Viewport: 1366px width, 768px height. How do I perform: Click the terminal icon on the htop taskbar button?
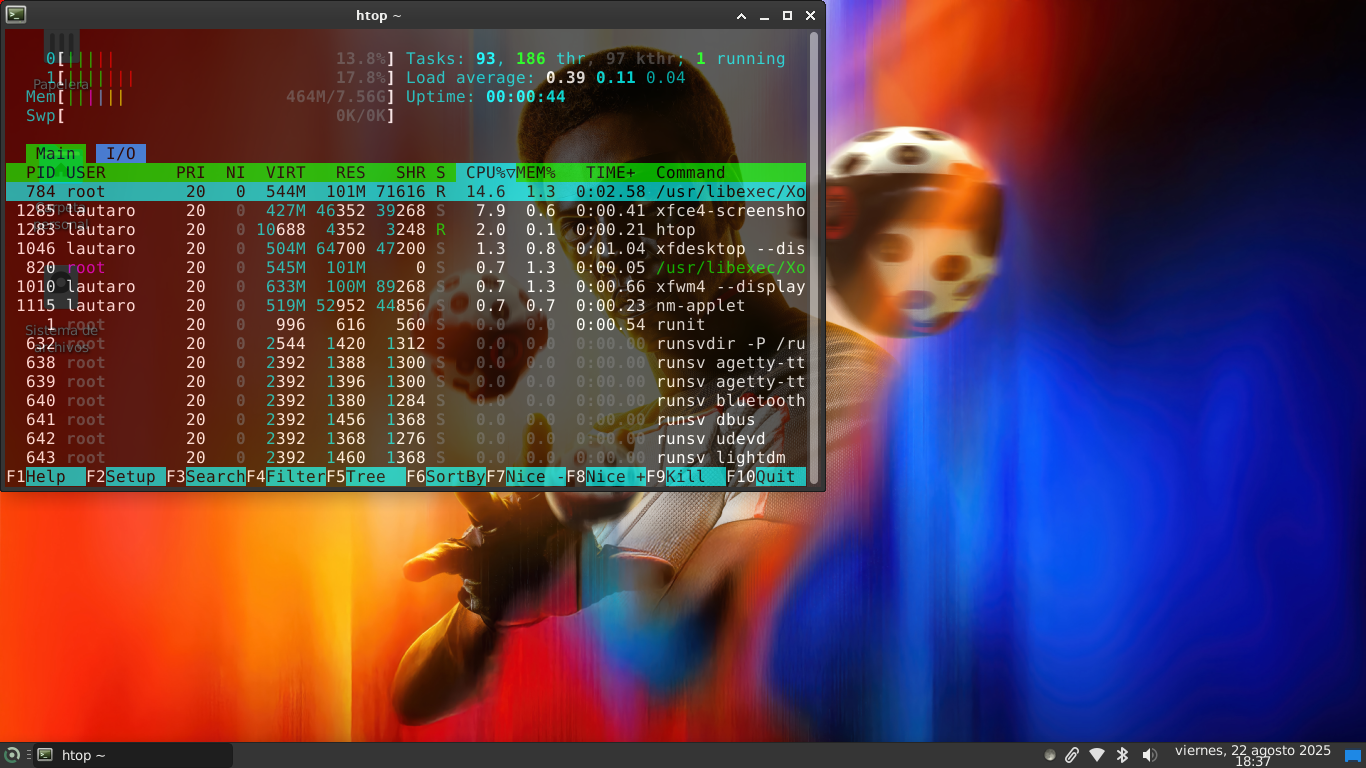45,755
